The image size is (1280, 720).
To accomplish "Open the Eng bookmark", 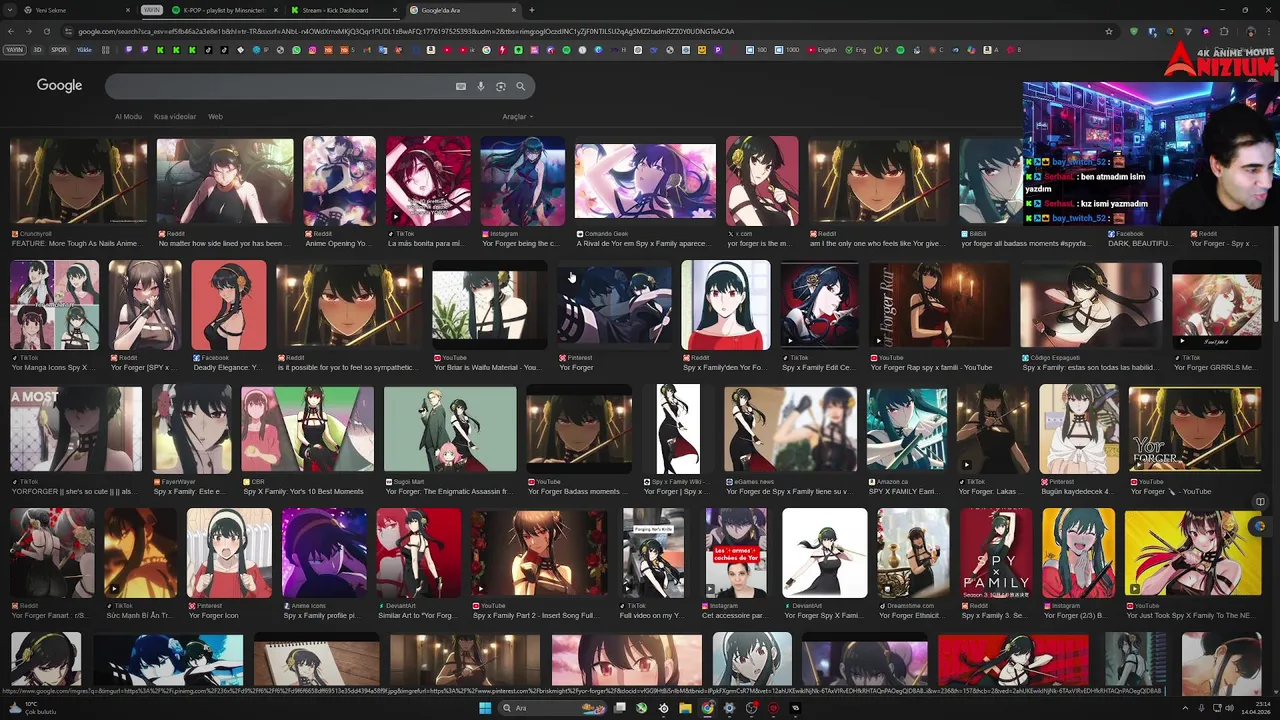I will pyautogui.click(x=856, y=50).
